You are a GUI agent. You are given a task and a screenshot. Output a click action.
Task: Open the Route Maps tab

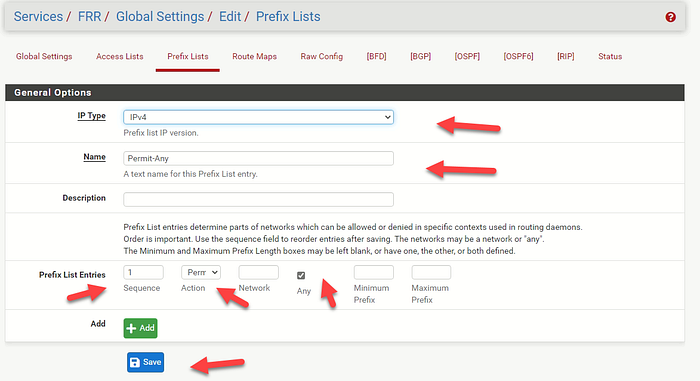click(254, 56)
